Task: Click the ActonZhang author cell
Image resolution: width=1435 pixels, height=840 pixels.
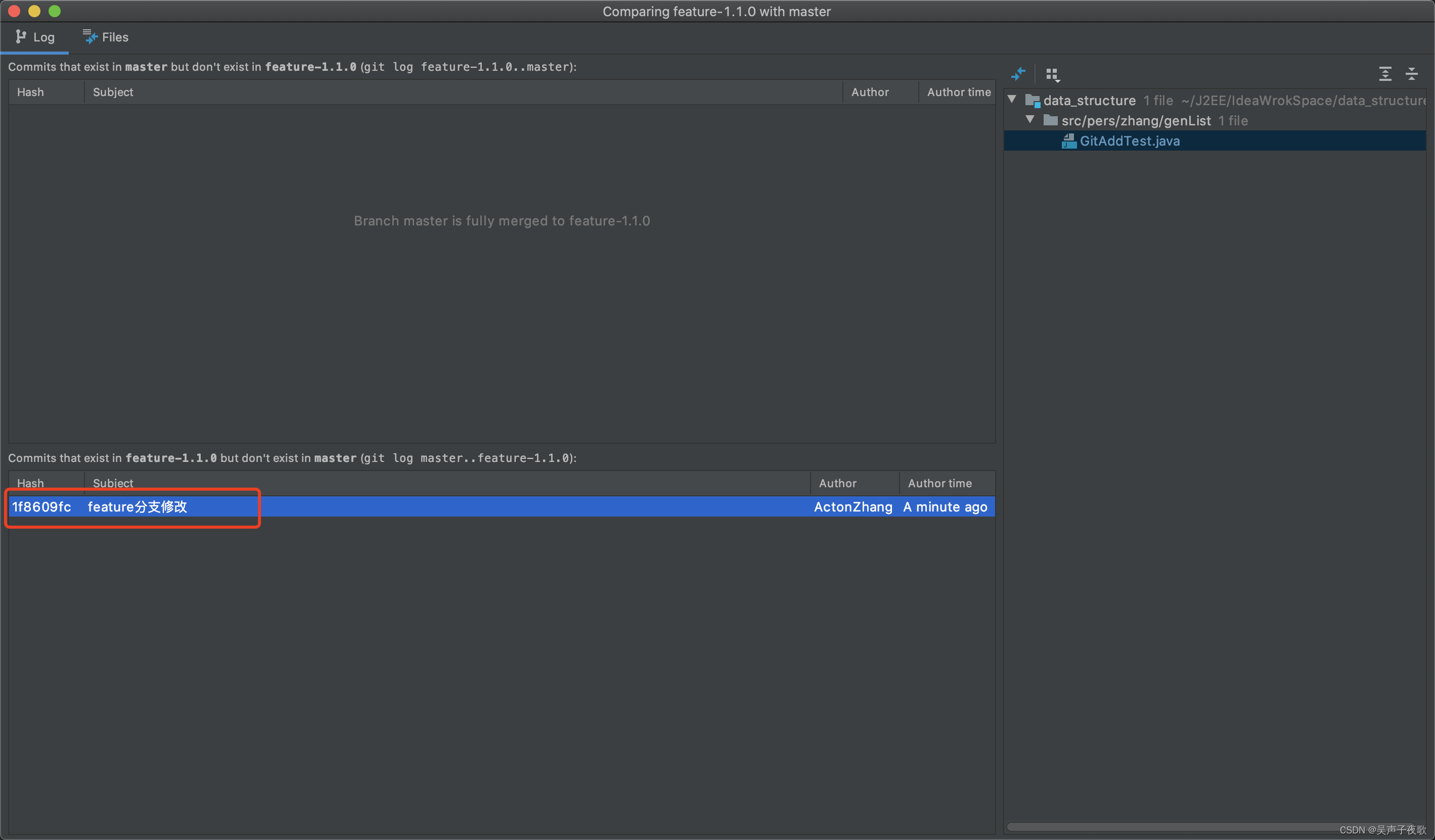Action: tap(853, 507)
